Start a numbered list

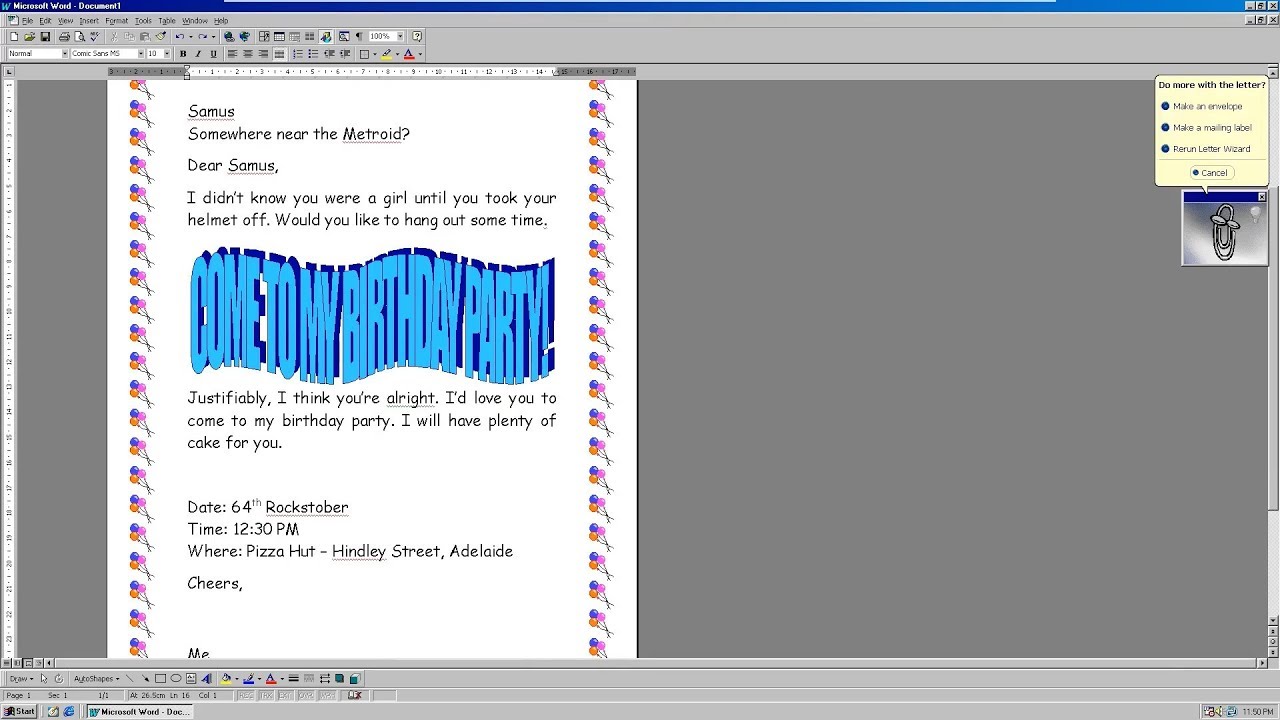pos(298,54)
